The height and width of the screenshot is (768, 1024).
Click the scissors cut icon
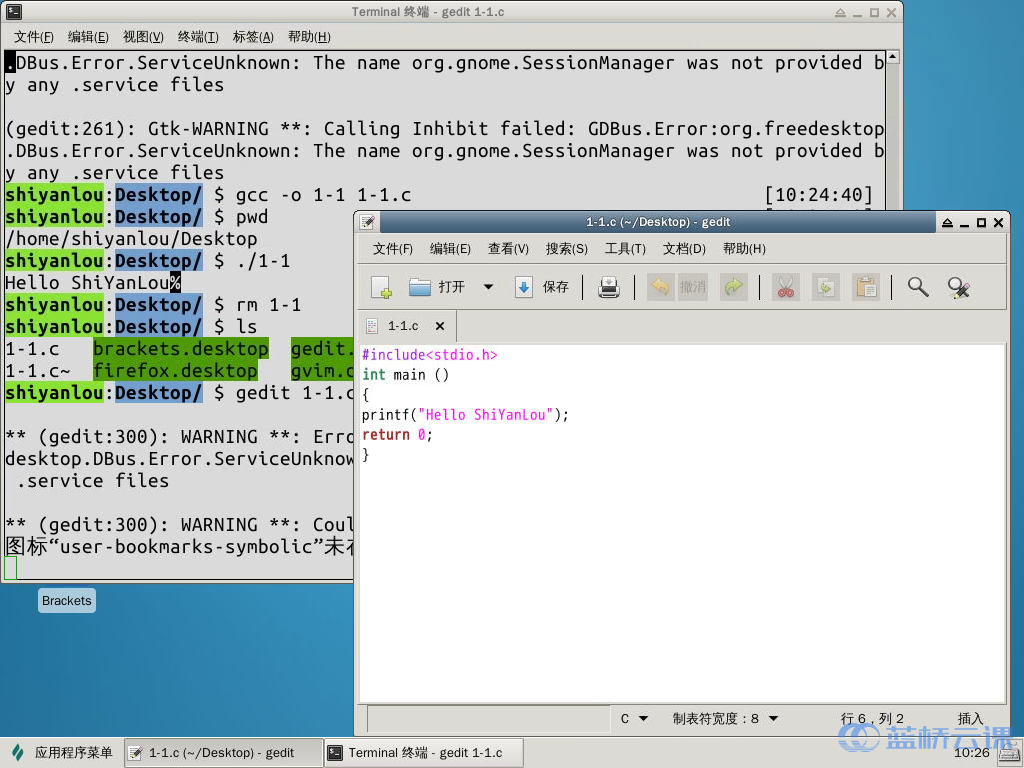[785, 288]
